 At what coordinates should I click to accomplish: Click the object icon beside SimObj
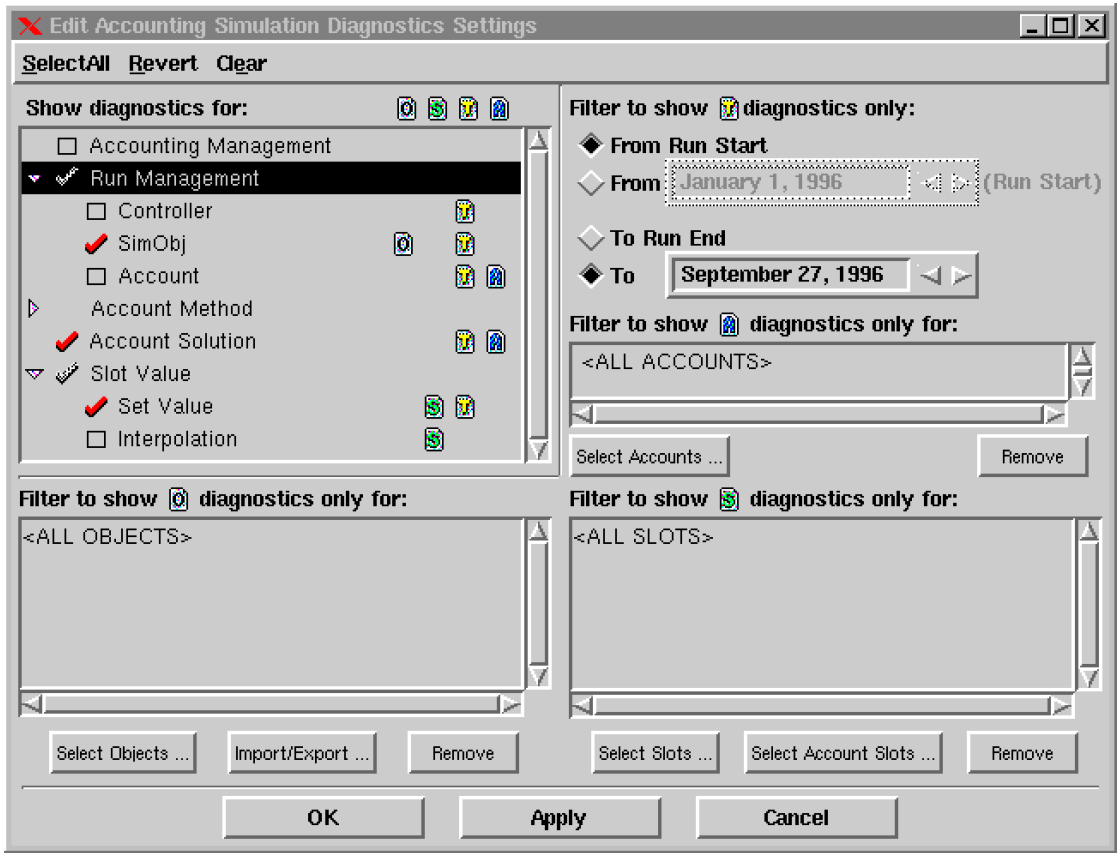404,244
